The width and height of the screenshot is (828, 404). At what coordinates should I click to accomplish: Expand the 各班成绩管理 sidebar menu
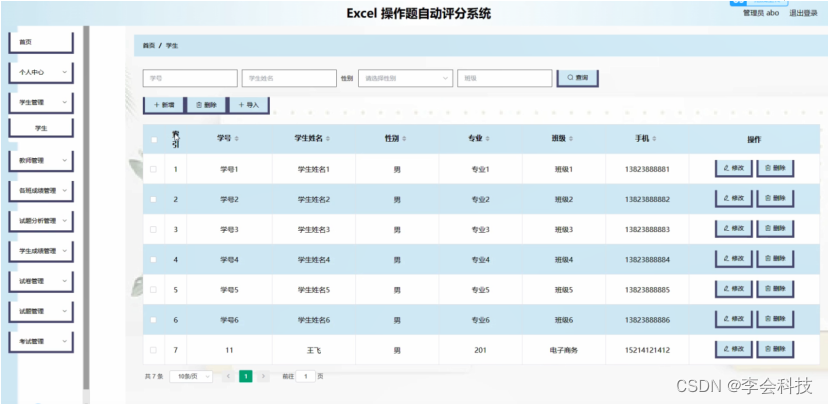41,191
